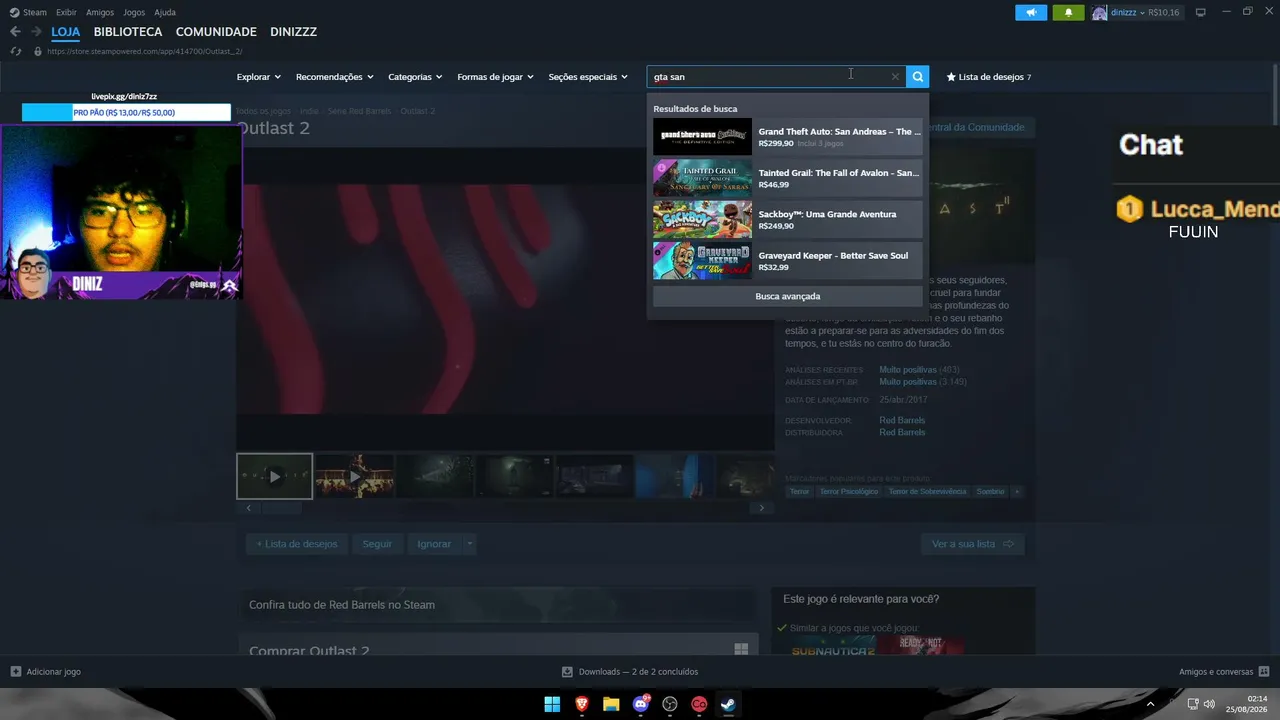The width and height of the screenshot is (1280, 720).
Task: Go back with the Steam back arrow
Action: point(15,32)
